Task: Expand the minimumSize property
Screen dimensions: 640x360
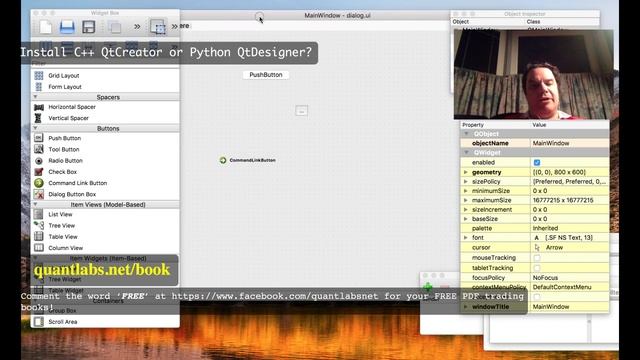Action: pos(466,191)
